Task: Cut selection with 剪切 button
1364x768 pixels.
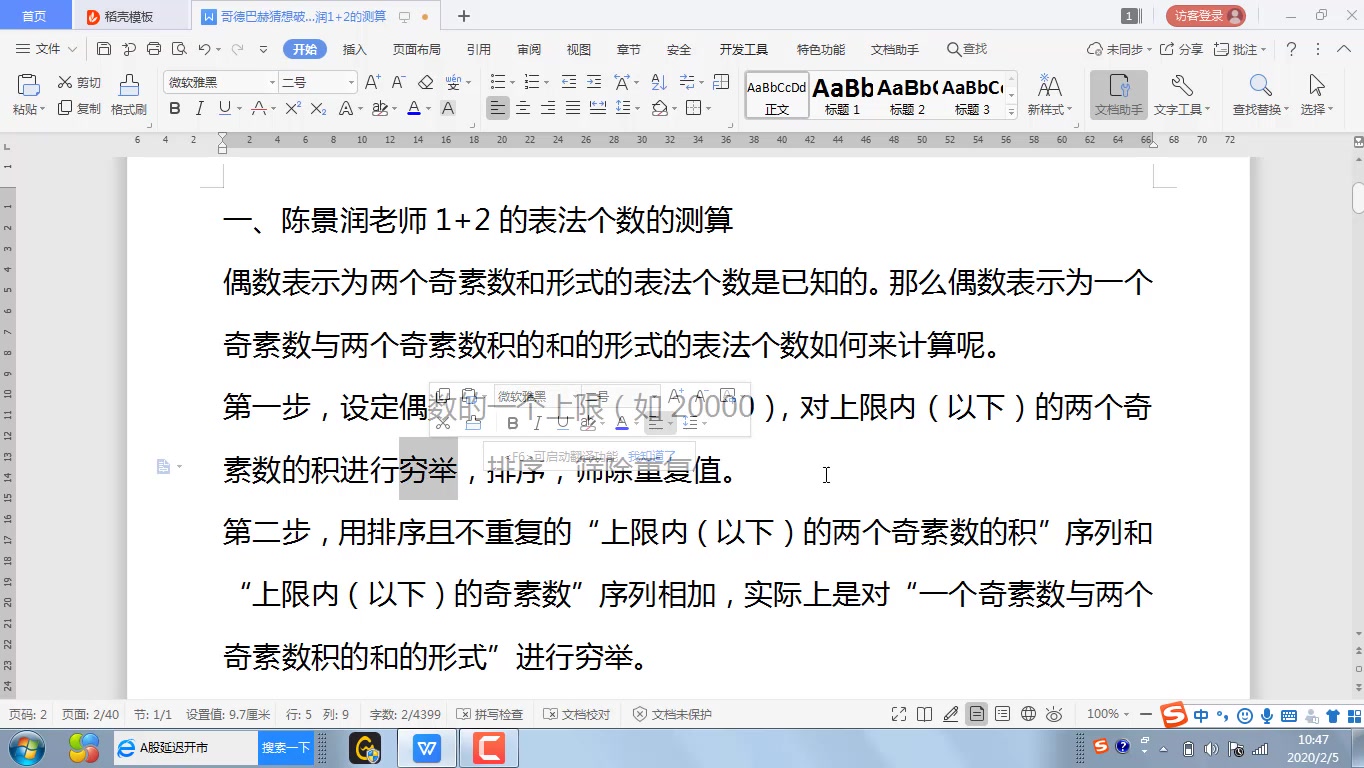Action: (x=79, y=82)
